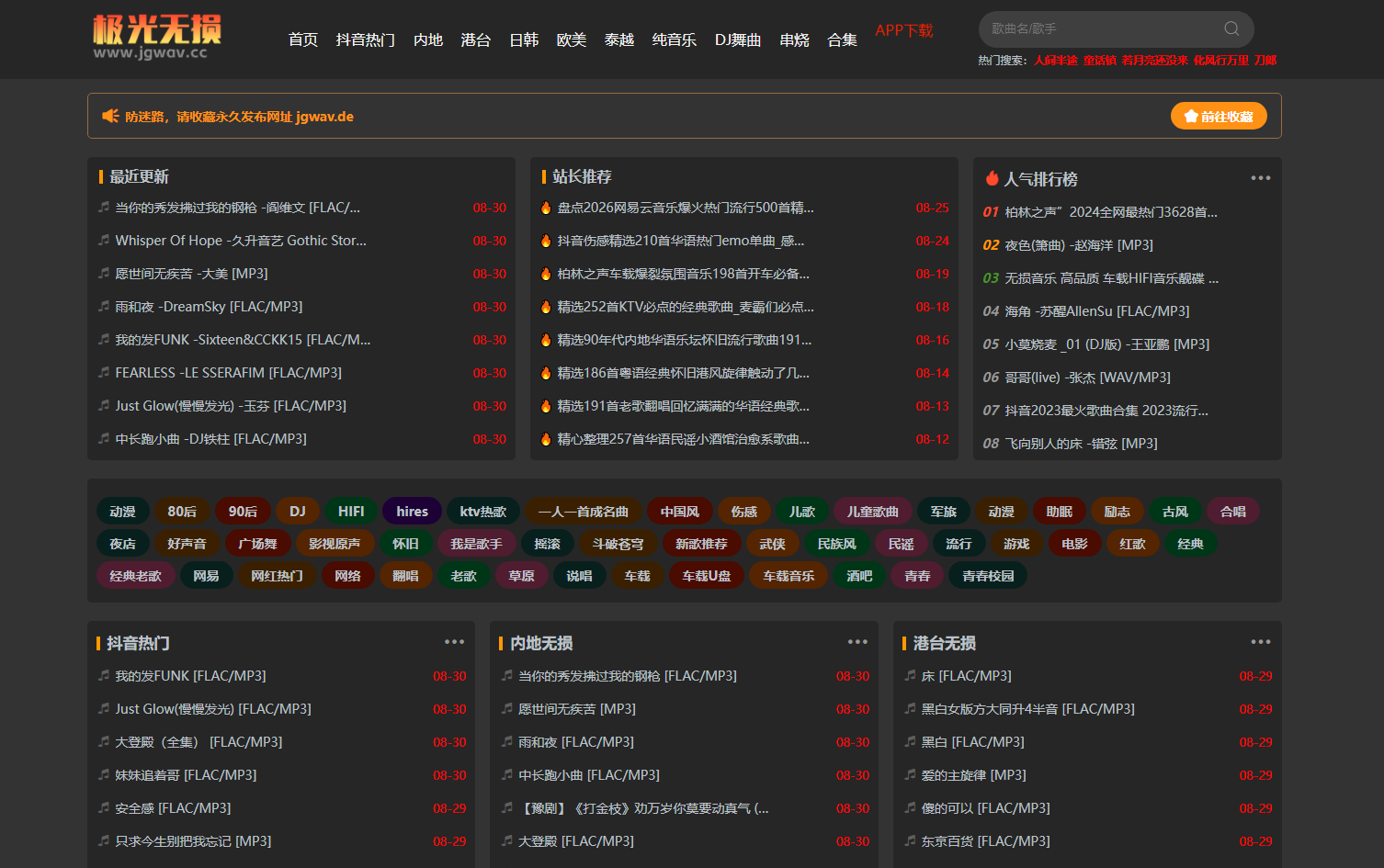Open 愿世间无疾苦 -大美 [MP3] link

(191, 274)
